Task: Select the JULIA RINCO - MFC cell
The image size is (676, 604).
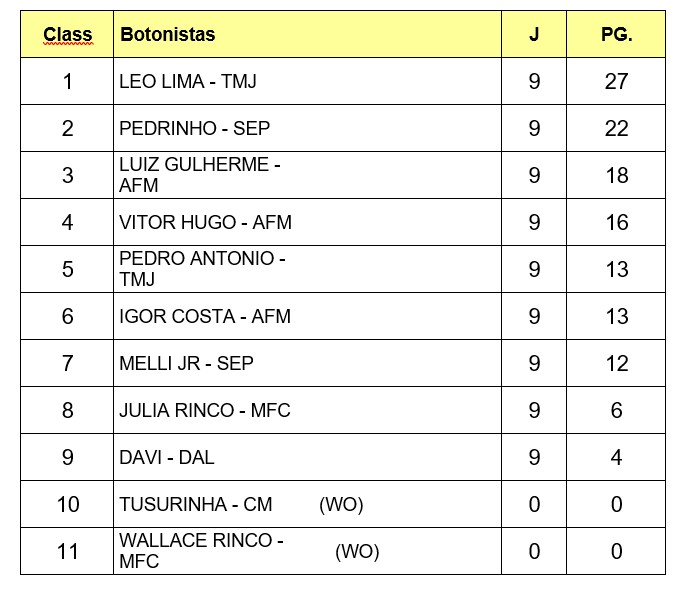Action: click(x=204, y=410)
